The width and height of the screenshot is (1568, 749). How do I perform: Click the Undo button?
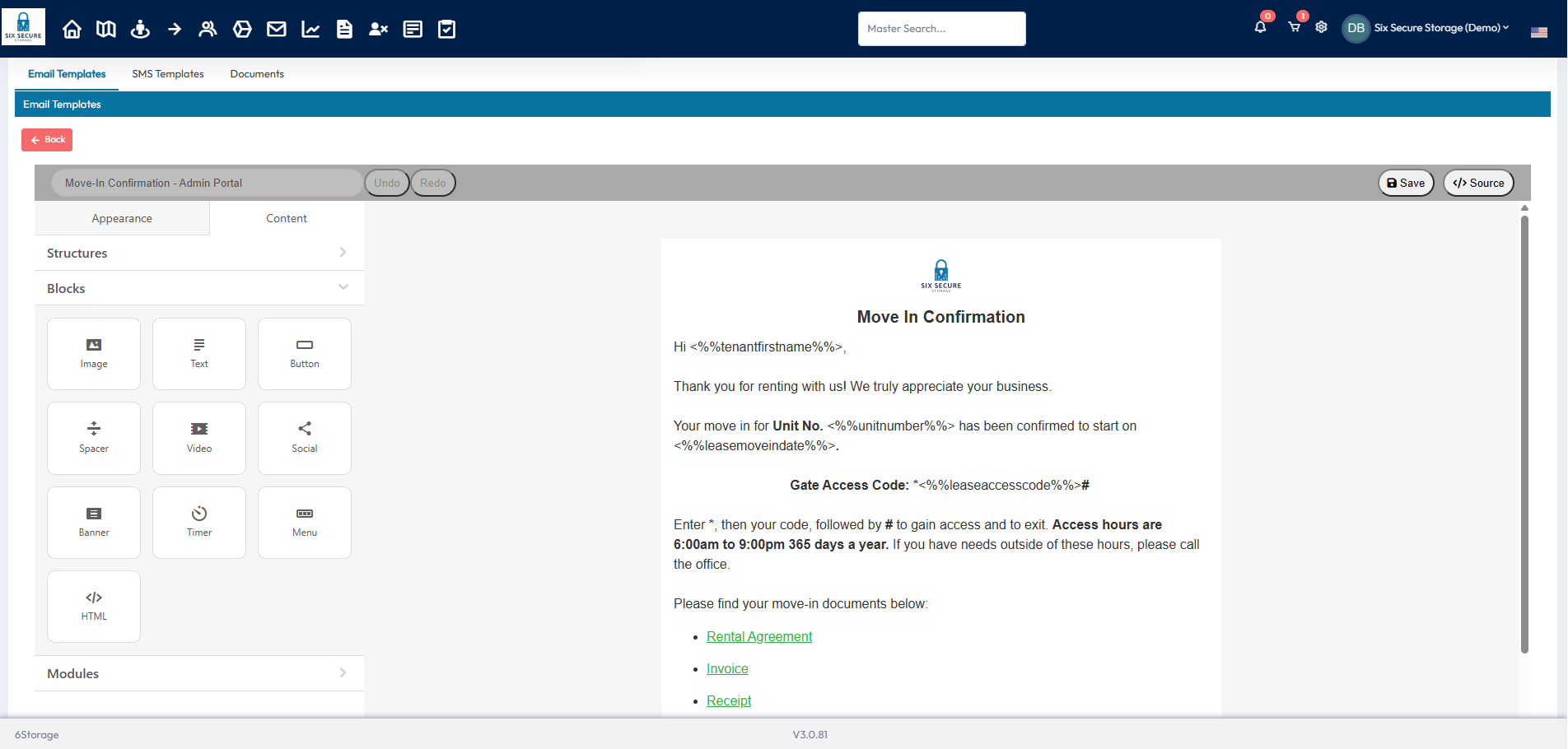tap(387, 183)
